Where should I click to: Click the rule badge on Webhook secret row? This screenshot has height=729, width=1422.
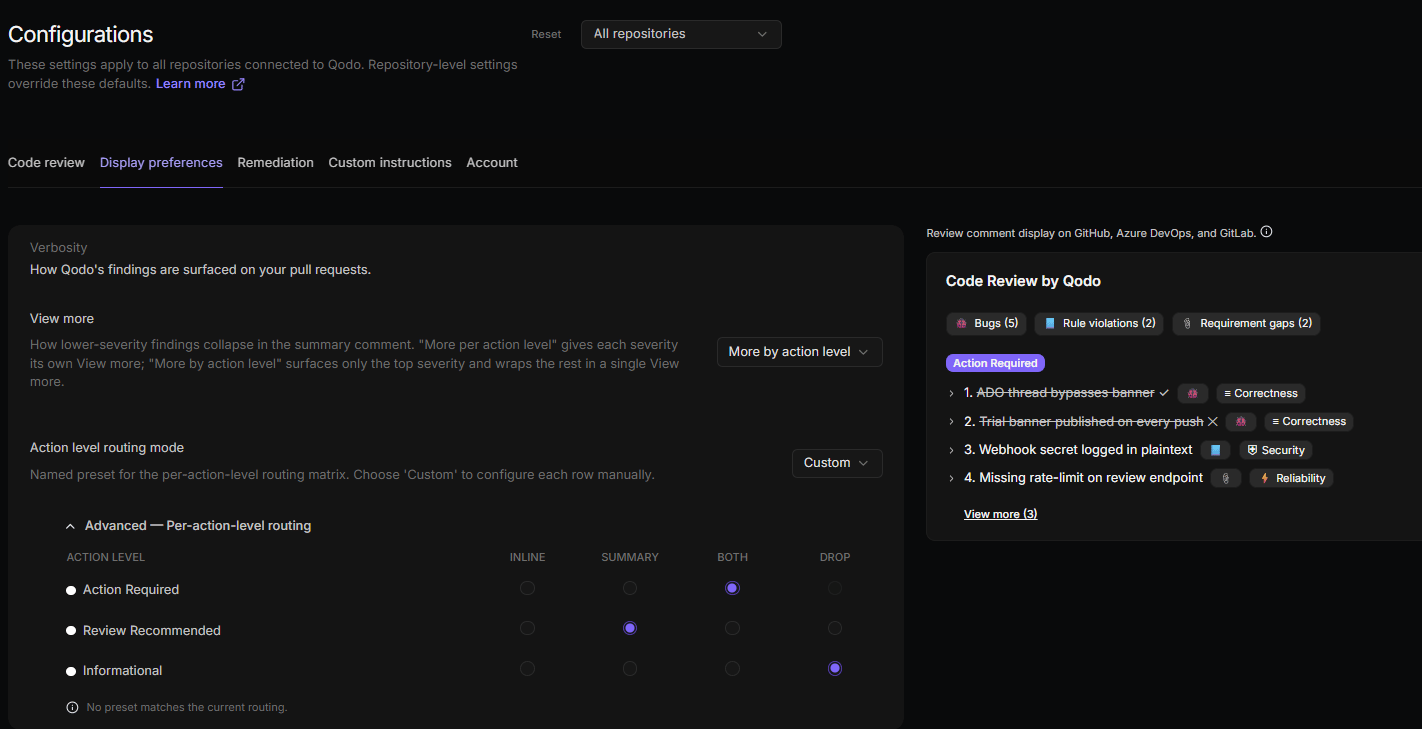click(x=1215, y=450)
